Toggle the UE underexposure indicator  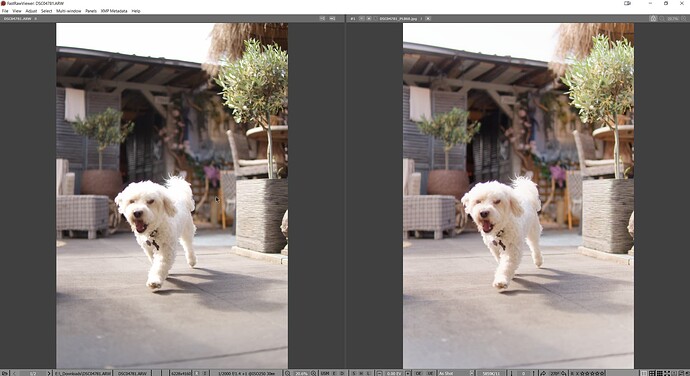coord(430,373)
